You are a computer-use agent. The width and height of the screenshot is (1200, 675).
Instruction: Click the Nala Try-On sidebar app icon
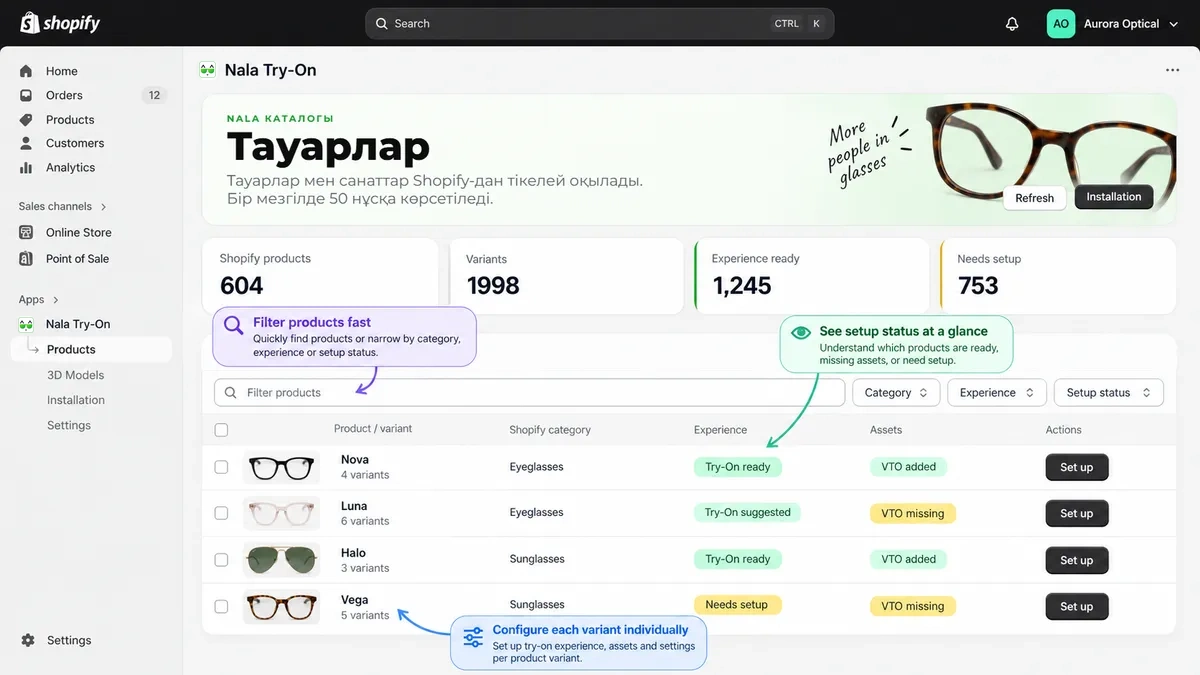coord(26,324)
